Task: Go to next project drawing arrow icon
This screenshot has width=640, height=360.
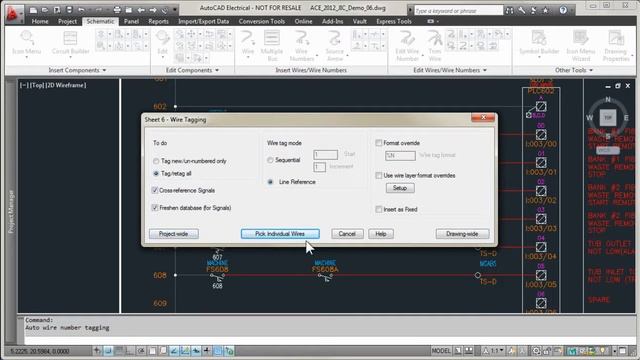Action: 153,10
